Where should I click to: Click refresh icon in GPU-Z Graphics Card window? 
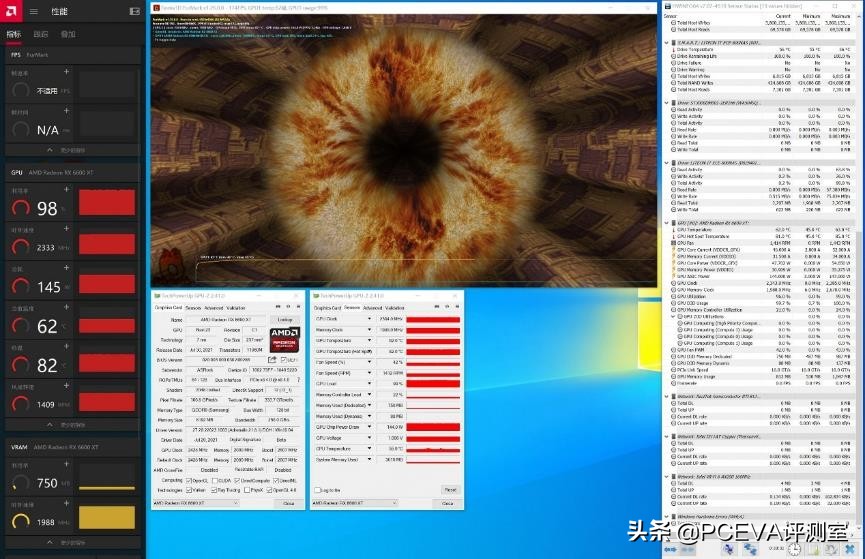pyautogui.click(x=288, y=307)
